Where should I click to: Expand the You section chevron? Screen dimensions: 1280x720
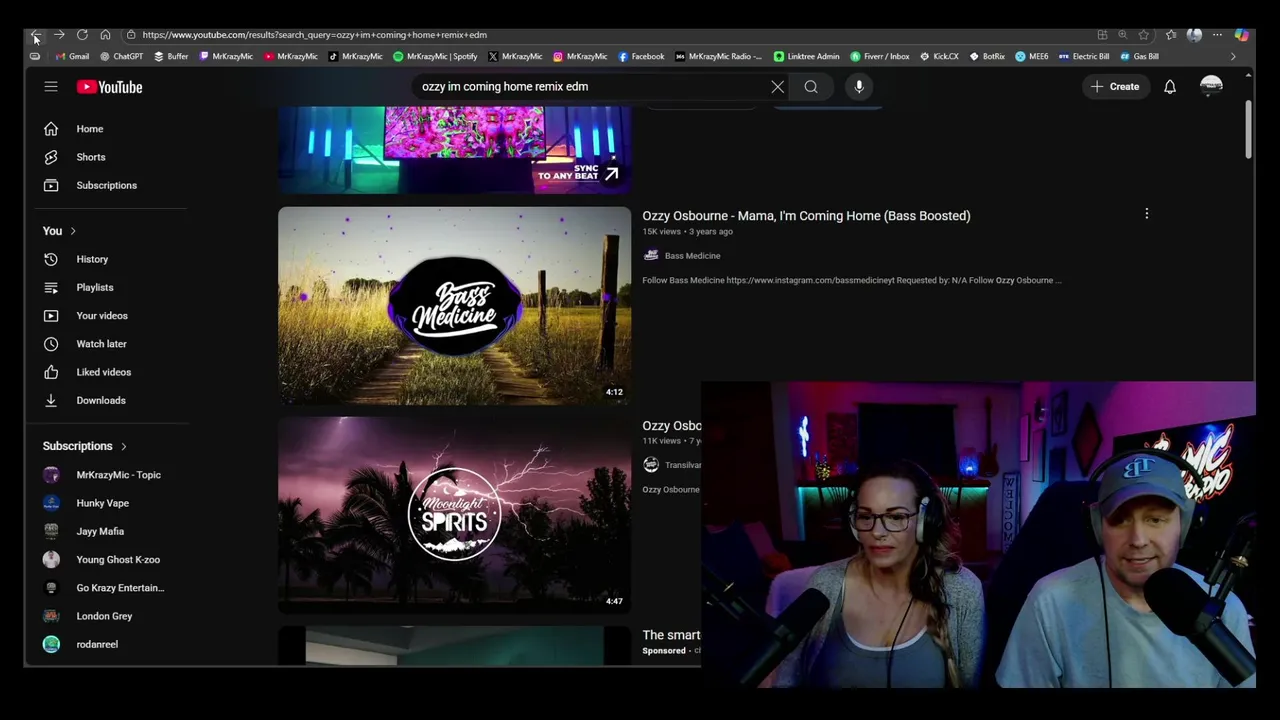point(72,231)
